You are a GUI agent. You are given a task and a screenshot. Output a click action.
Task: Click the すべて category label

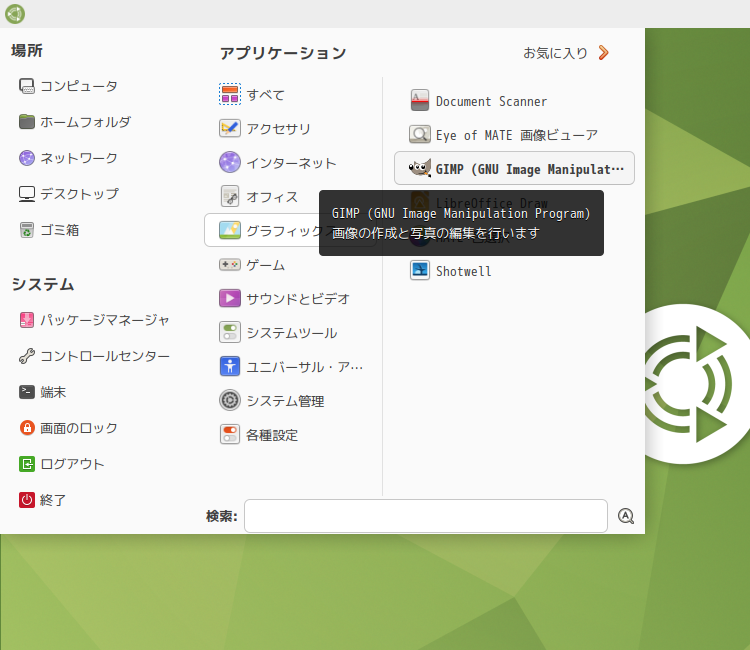pyautogui.click(x=265, y=95)
